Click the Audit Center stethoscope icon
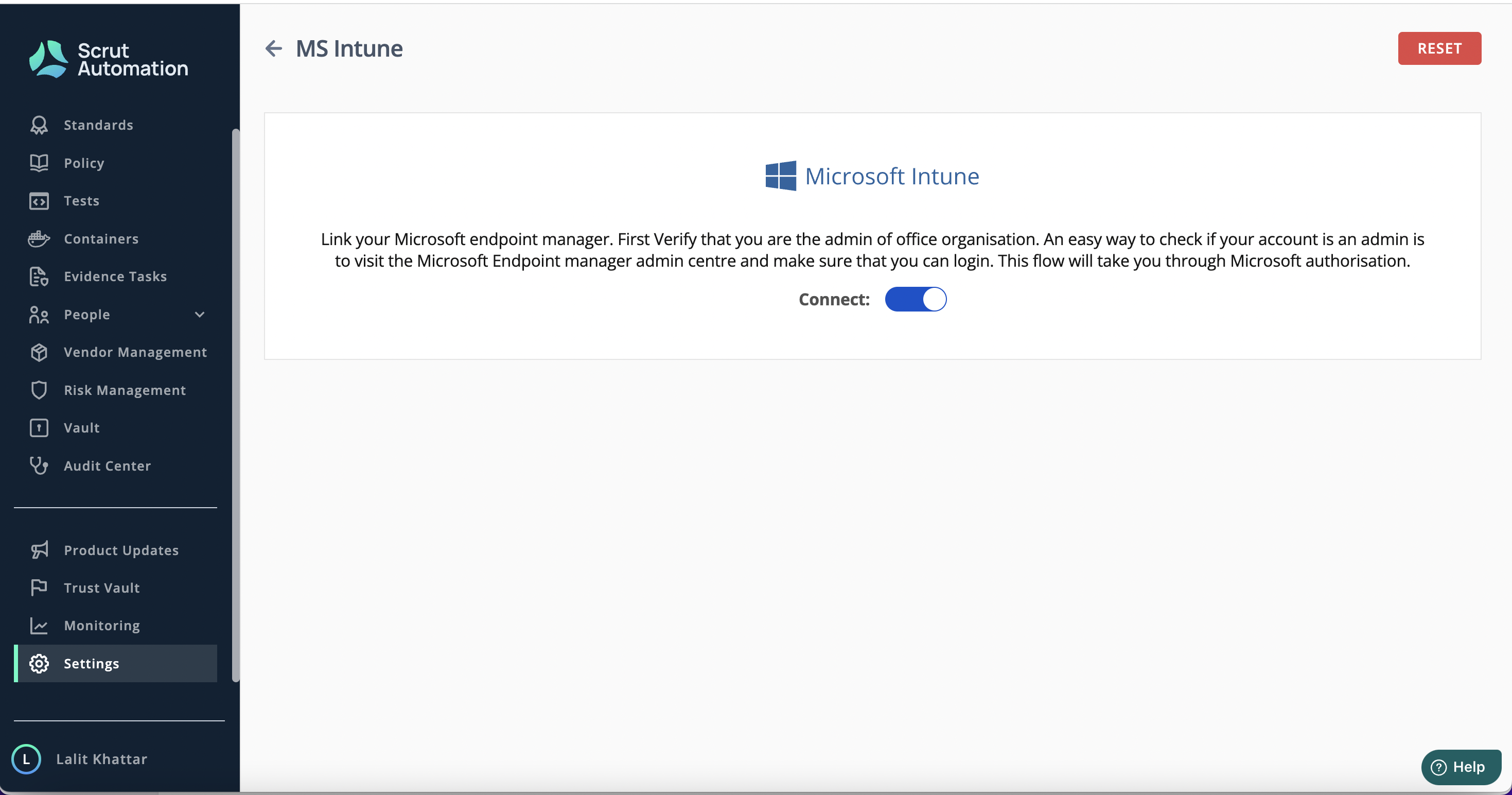Image resolution: width=1512 pixels, height=795 pixels. [x=39, y=465]
